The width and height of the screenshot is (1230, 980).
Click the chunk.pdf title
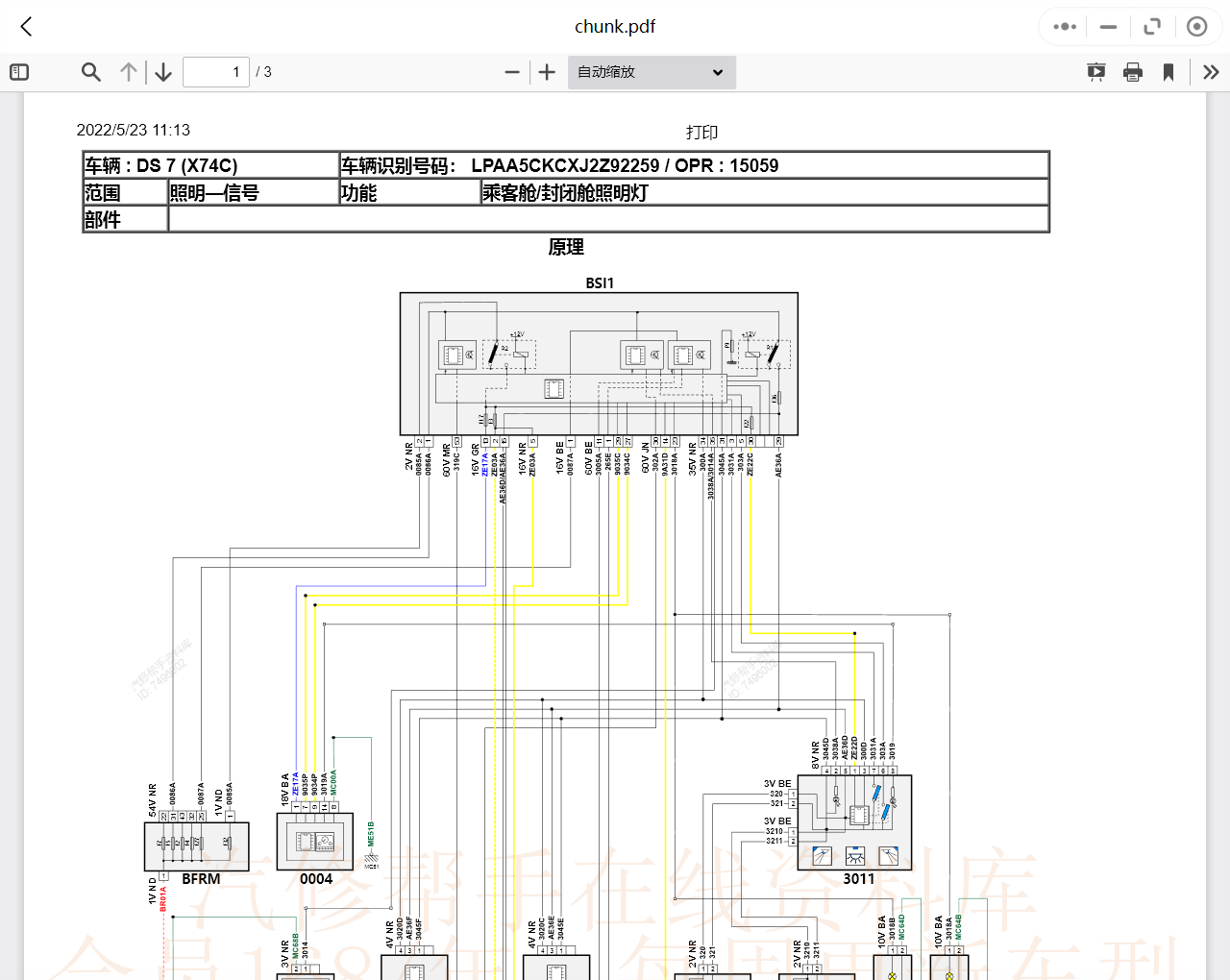click(615, 27)
